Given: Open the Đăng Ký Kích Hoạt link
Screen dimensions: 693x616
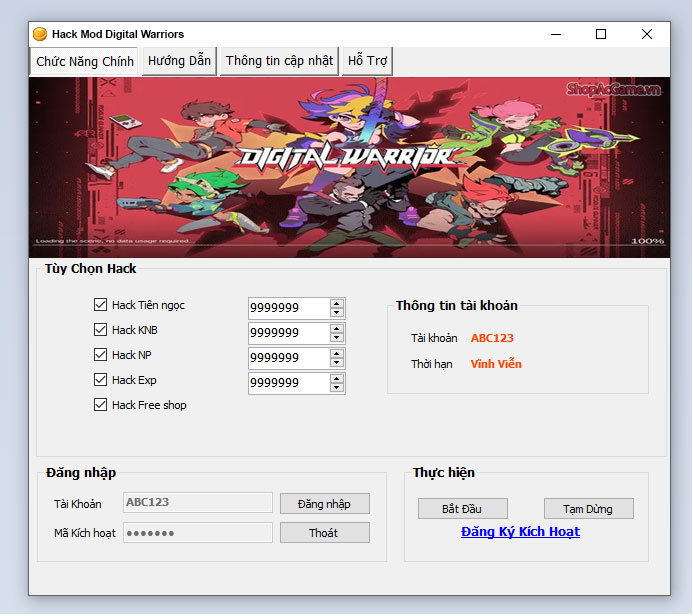Looking at the screenshot, I should (521, 532).
